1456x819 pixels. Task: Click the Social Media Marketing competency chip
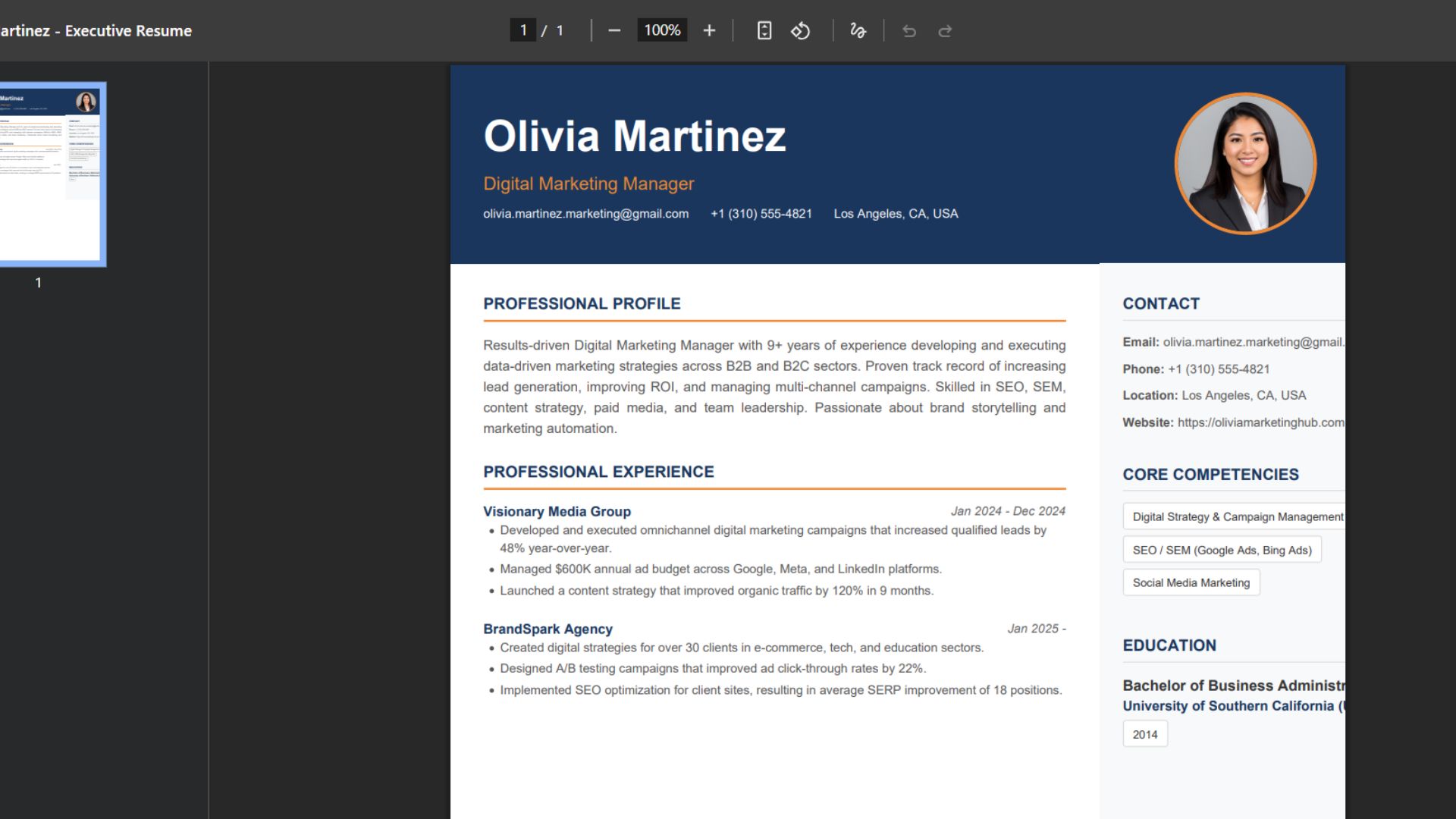point(1191,582)
